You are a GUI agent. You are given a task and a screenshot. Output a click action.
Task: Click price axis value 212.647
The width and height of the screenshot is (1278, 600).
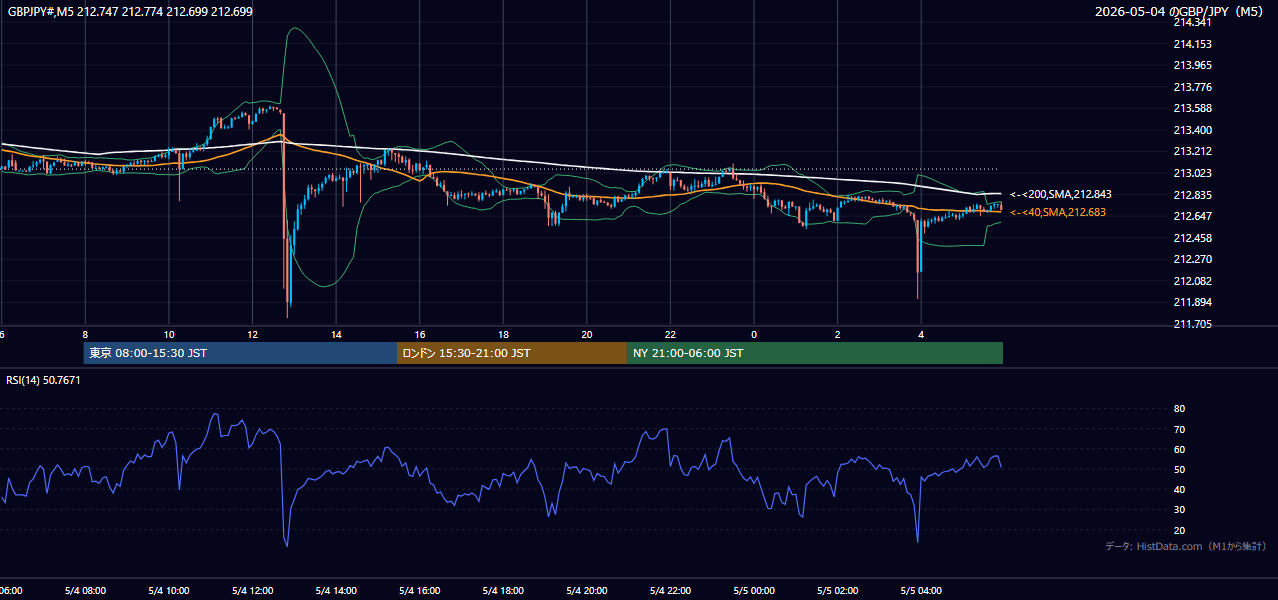pyautogui.click(x=1192, y=216)
